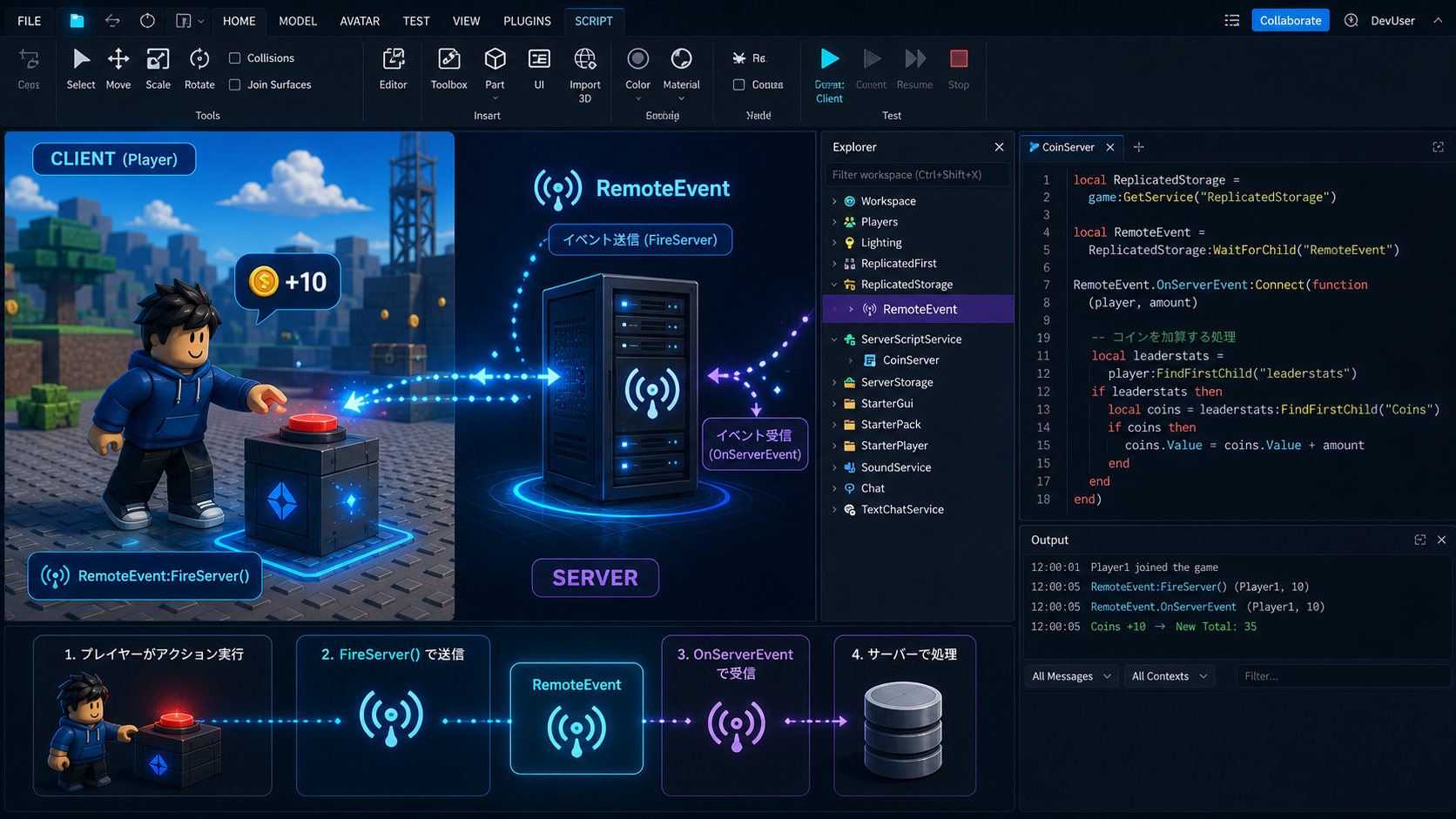
Task: Close the Explorer panel
Action: tap(999, 147)
